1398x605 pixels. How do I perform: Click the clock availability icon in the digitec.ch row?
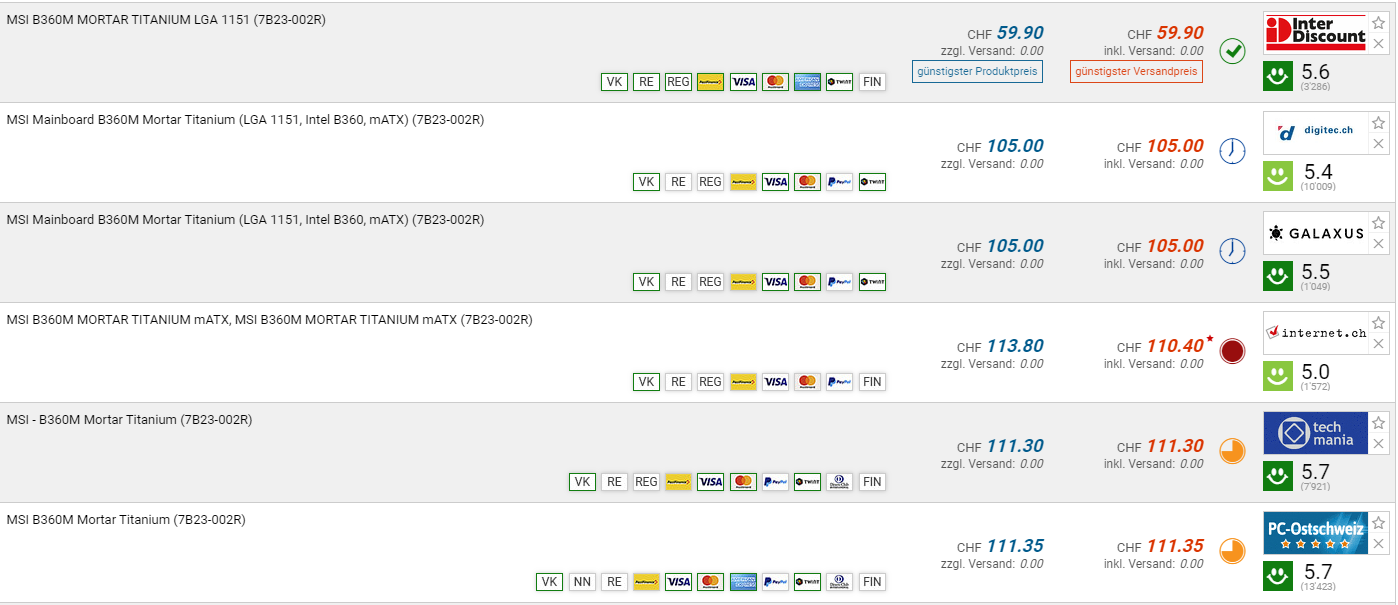1232,151
